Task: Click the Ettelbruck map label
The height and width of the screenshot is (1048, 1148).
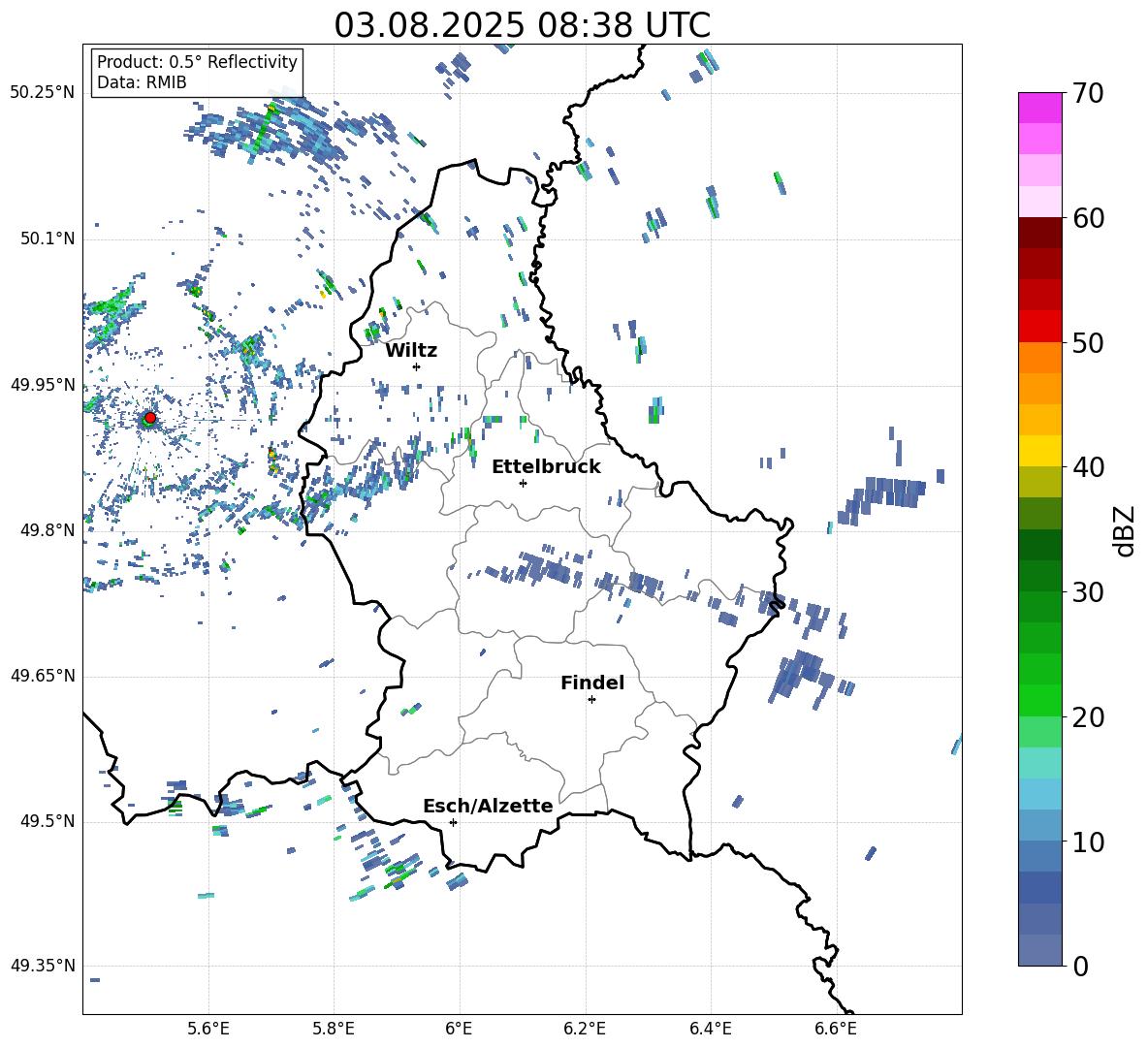Action: 546,467
